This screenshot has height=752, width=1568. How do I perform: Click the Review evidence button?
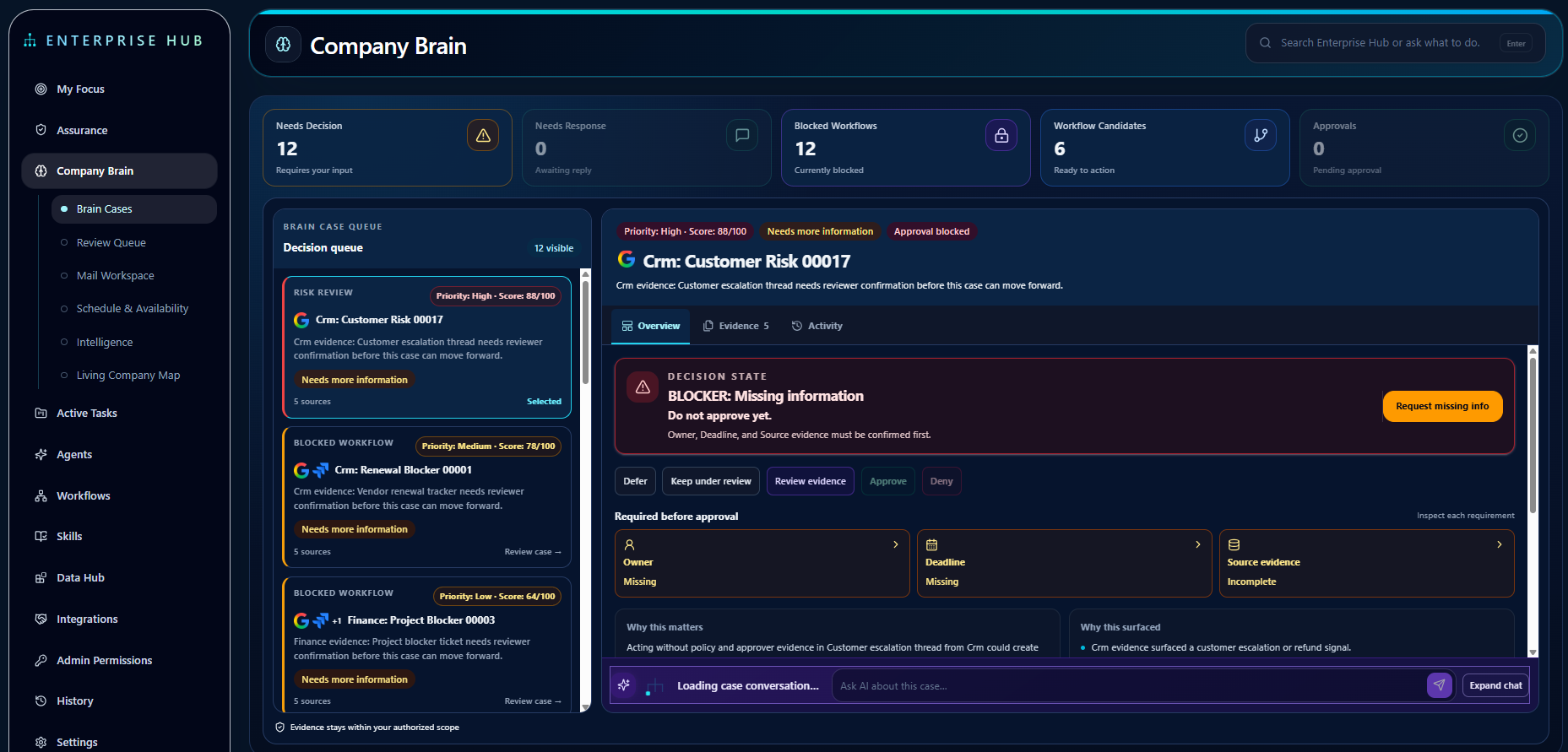click(810, 481)
